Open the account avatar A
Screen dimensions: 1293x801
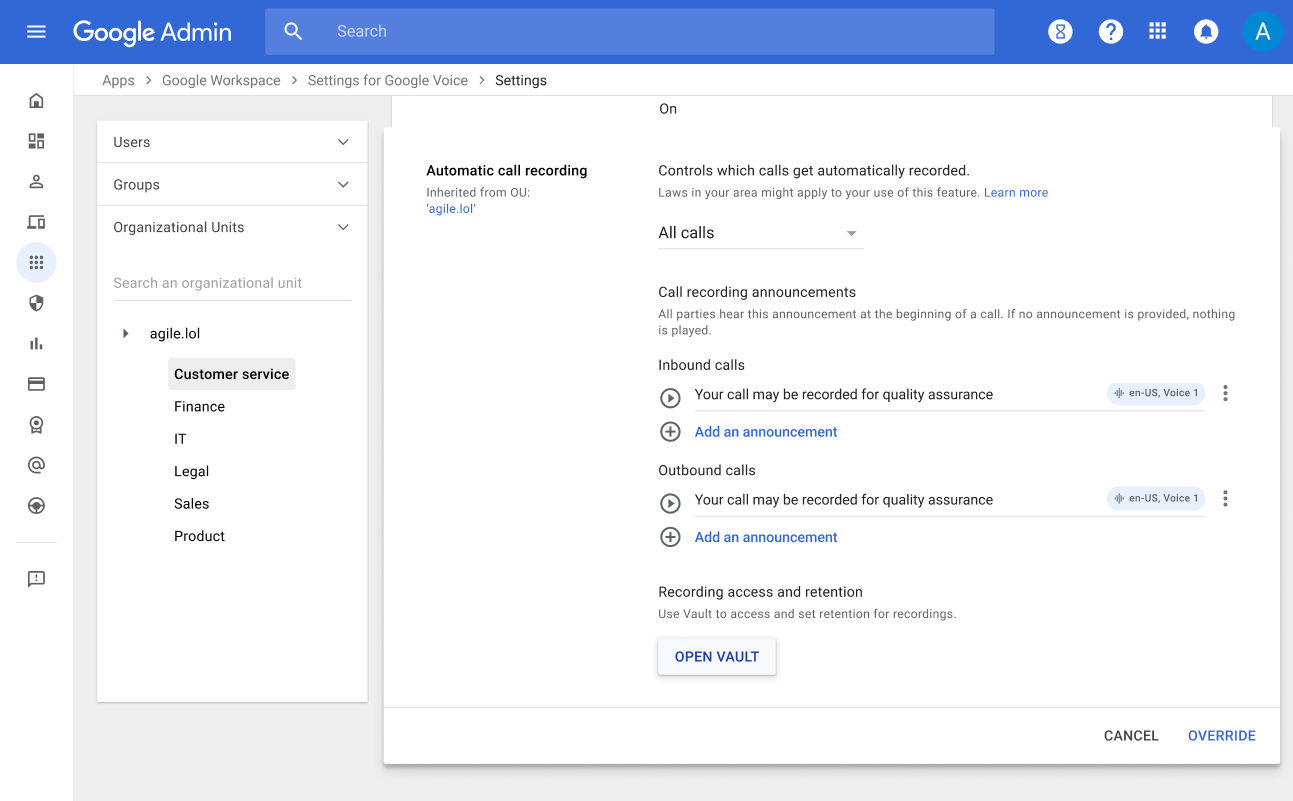point(1262,32)
